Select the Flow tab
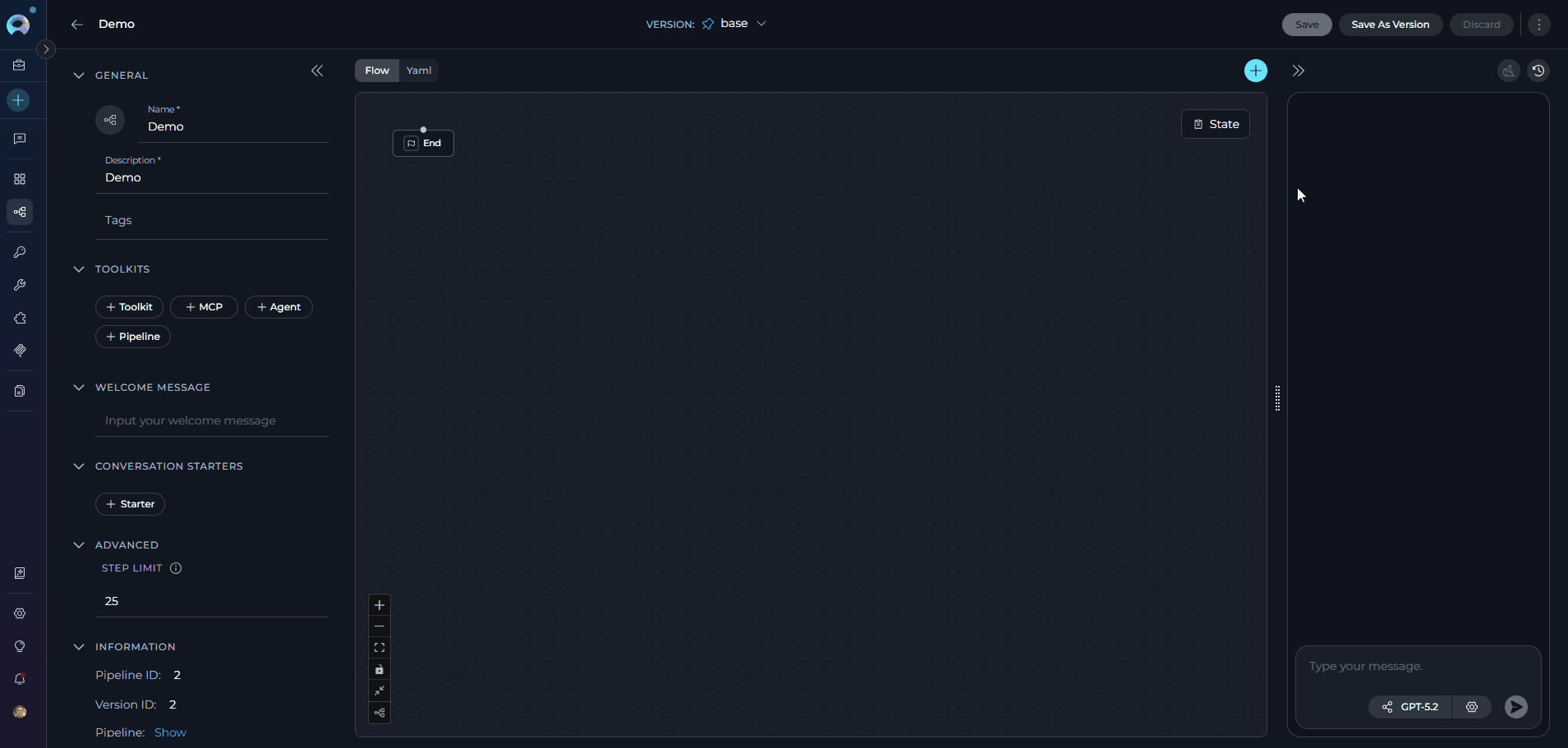This screenshot has width=1568, height=748. 375,71
